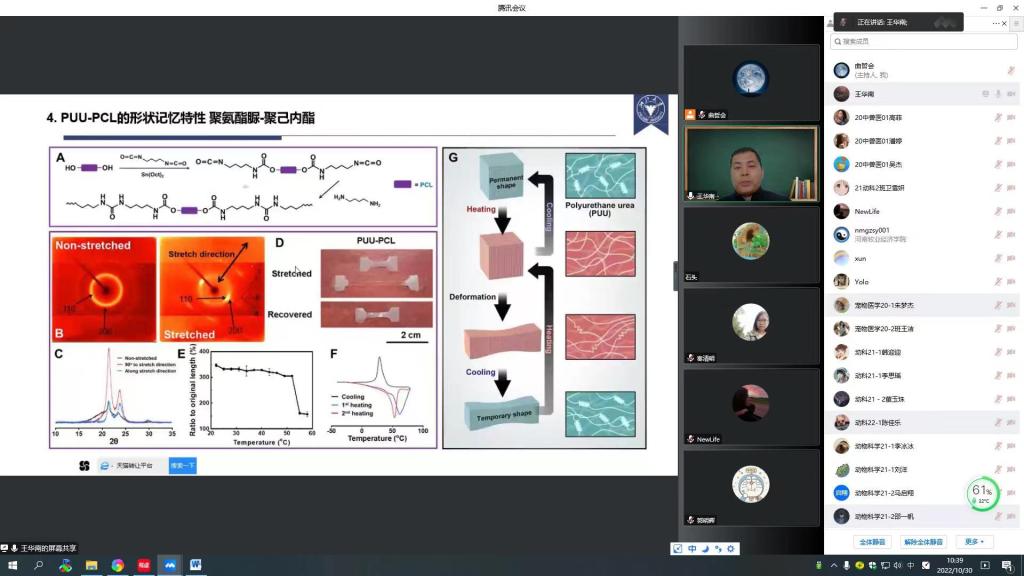Click camera icon for 20中兽医01高菲

1011,117
